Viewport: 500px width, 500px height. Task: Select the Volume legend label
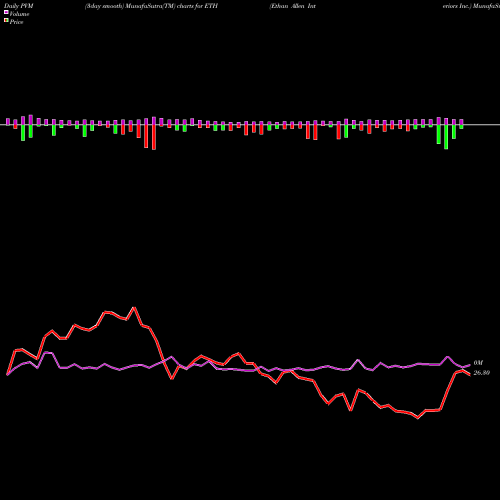click(19, 14)
